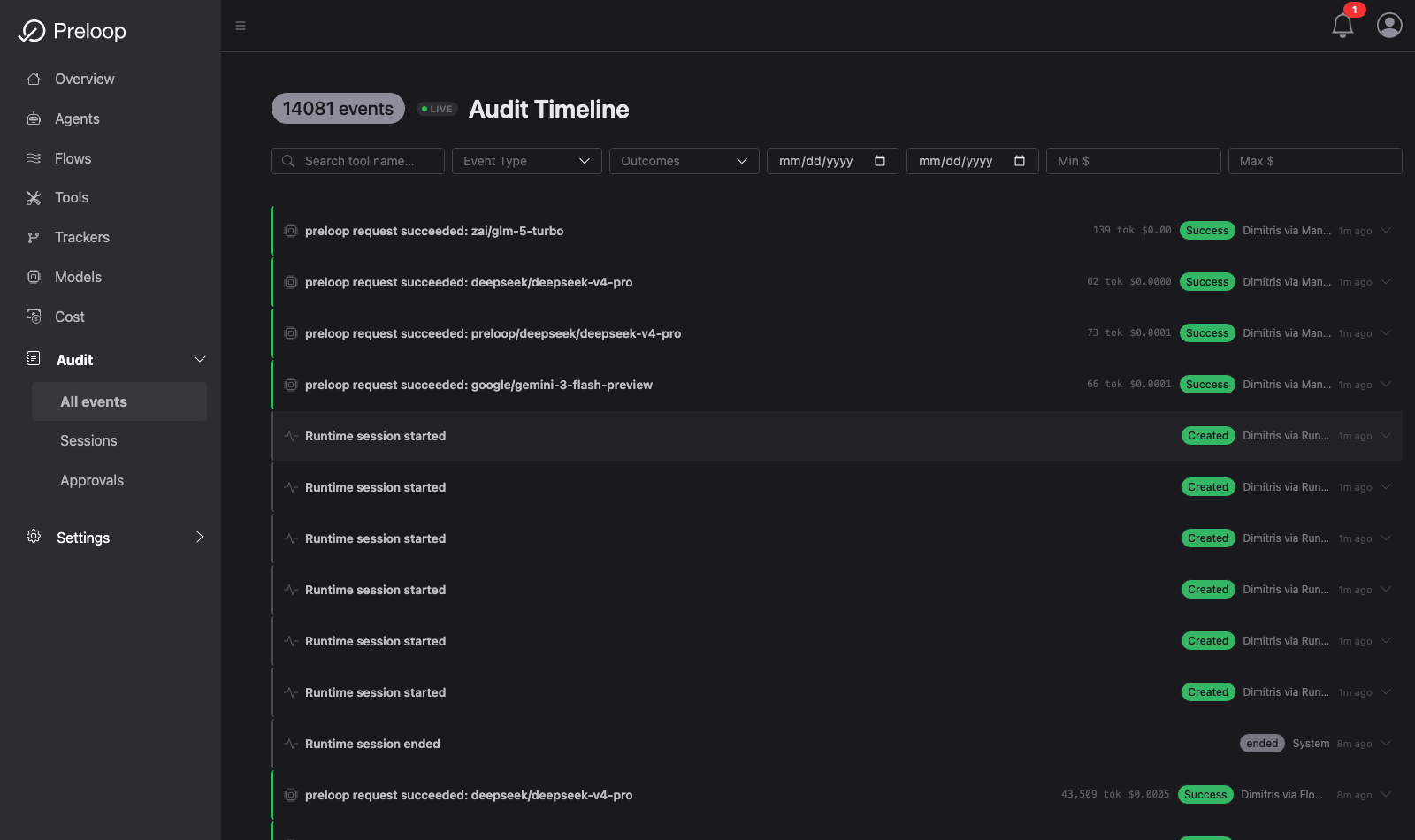Click 'System' actor on ended row
The image size is (1415, 840).
tap(1311, 744)
